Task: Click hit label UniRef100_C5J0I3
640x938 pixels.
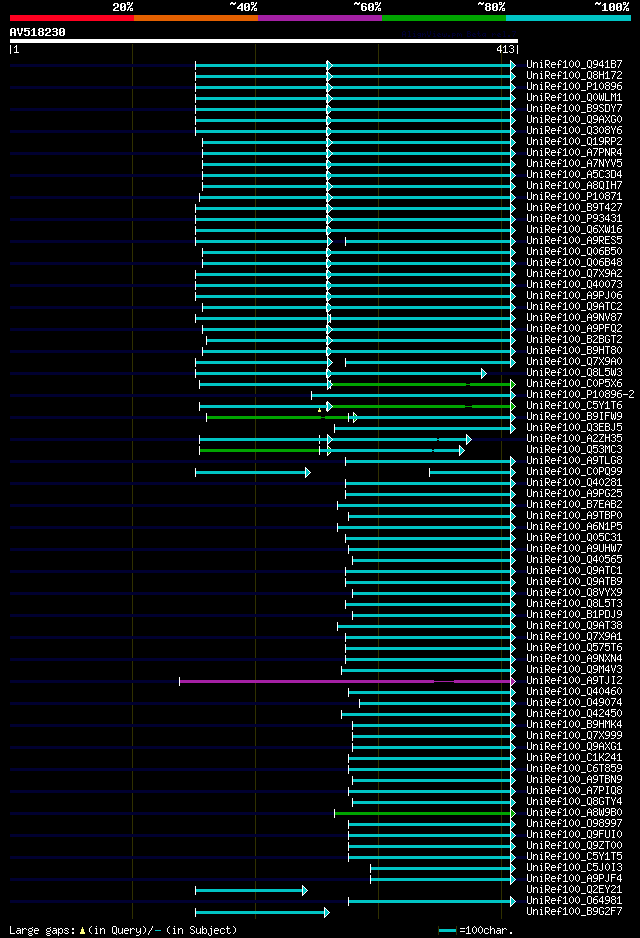Action: (574, 867)
